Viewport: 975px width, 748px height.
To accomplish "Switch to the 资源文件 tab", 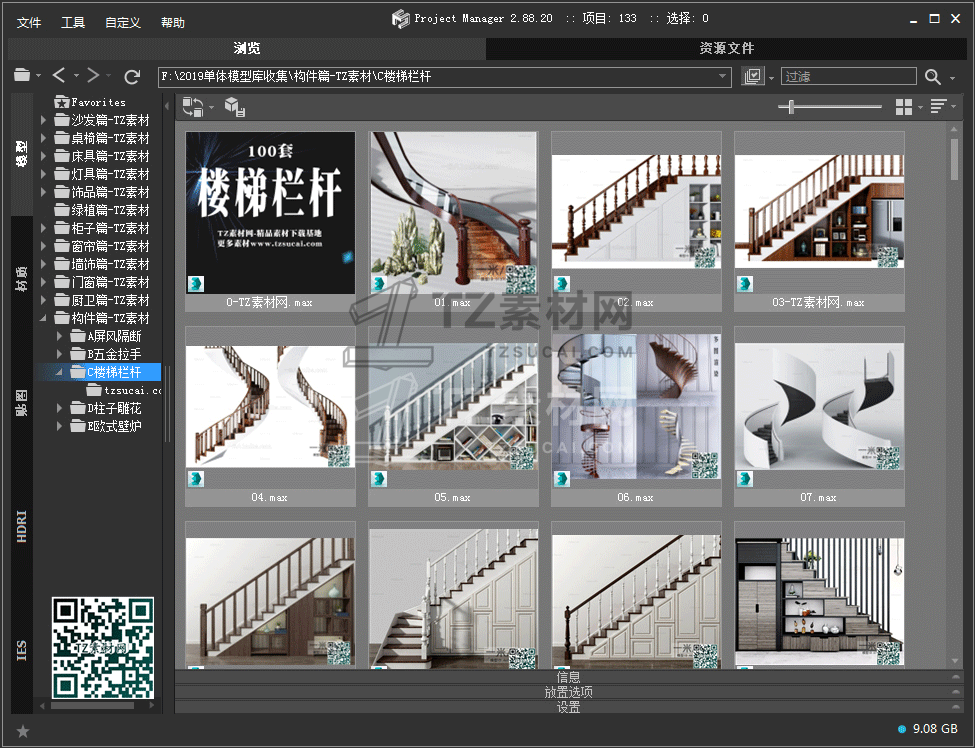I will (x=726, y=48).
